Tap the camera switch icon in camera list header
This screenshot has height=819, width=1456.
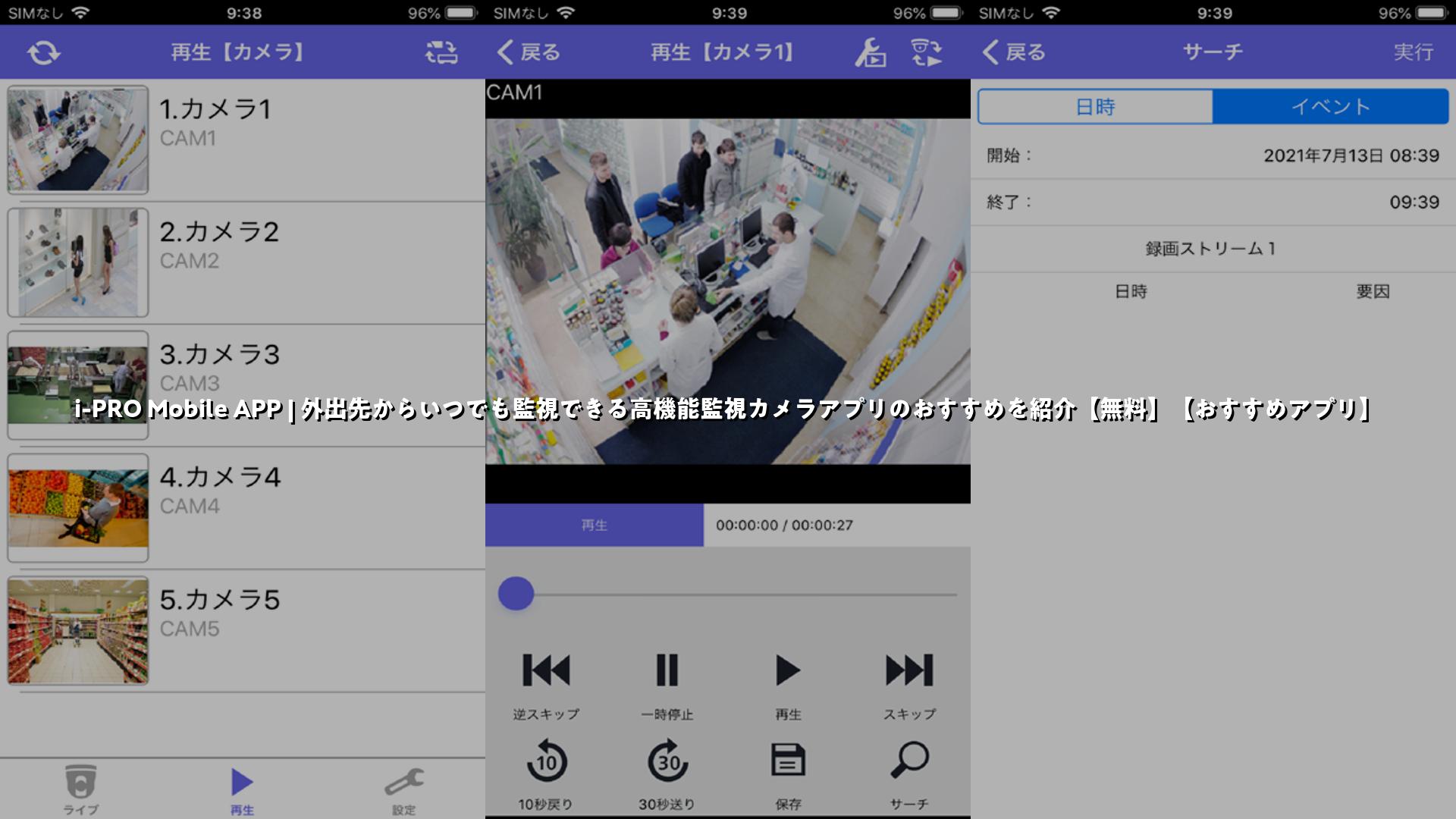(x=441, y=52)
